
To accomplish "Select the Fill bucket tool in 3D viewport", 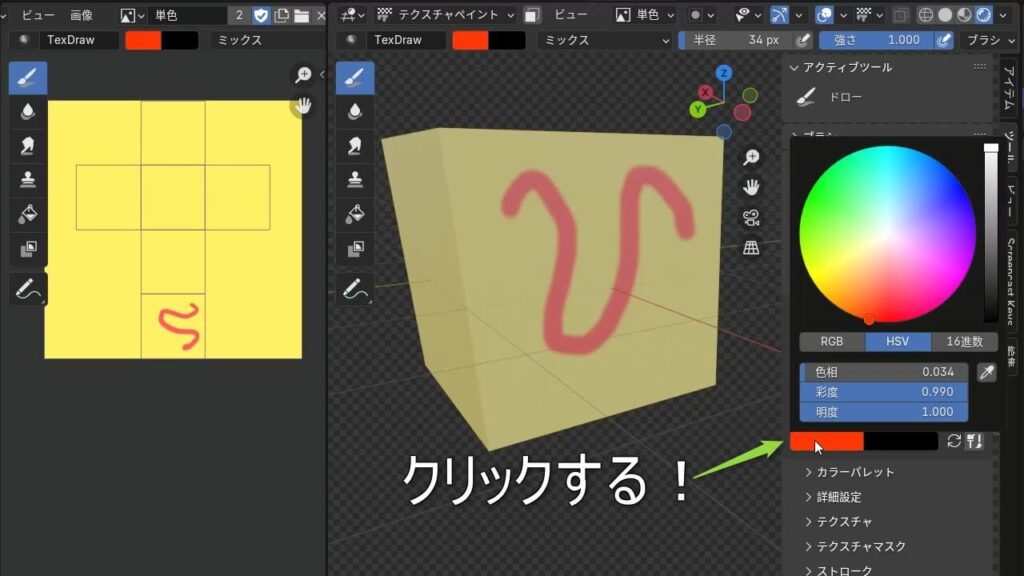I will click(355, 214).
